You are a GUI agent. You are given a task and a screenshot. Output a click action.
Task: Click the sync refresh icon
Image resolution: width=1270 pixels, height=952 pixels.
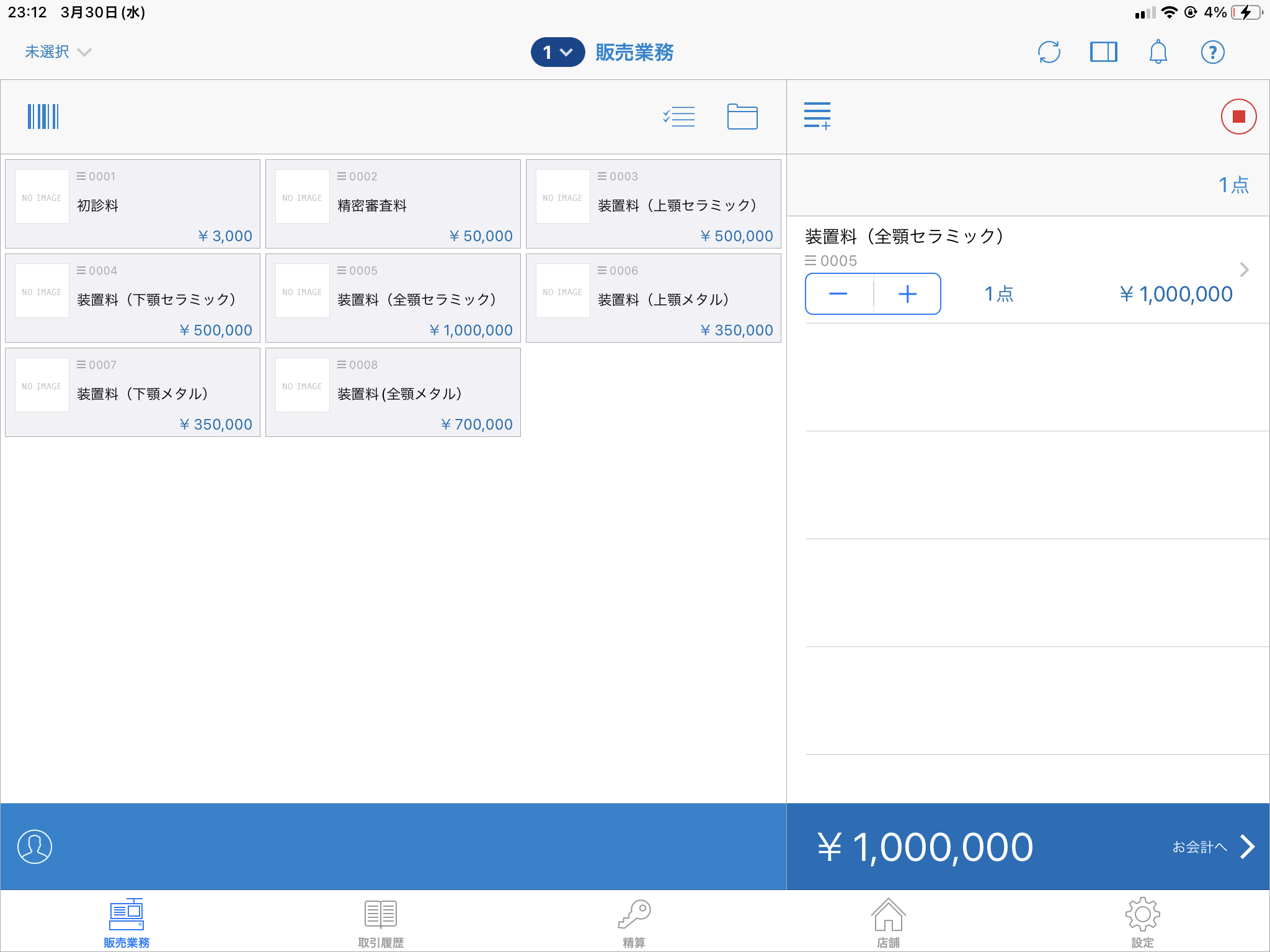[x=1049, y=52]
